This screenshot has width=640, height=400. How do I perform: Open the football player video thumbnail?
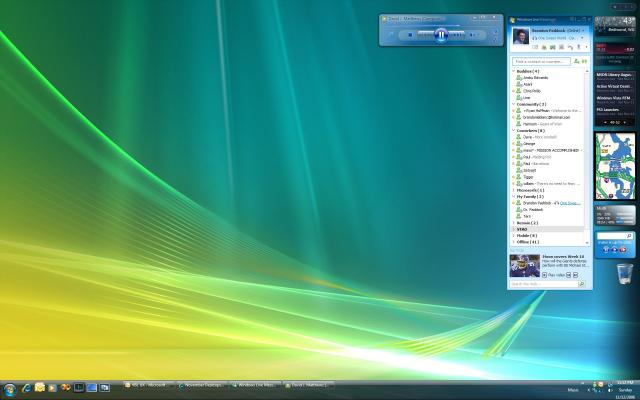(525, 266)
